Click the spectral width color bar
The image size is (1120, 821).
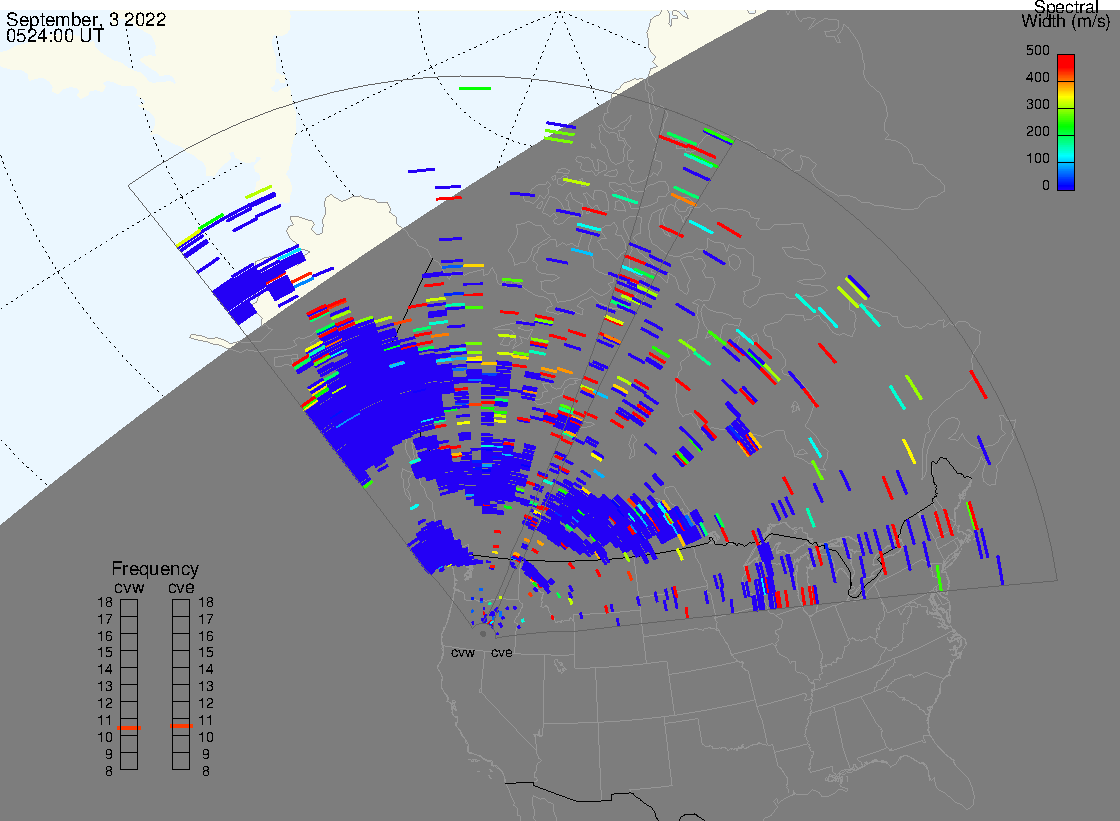[1066, 122]
